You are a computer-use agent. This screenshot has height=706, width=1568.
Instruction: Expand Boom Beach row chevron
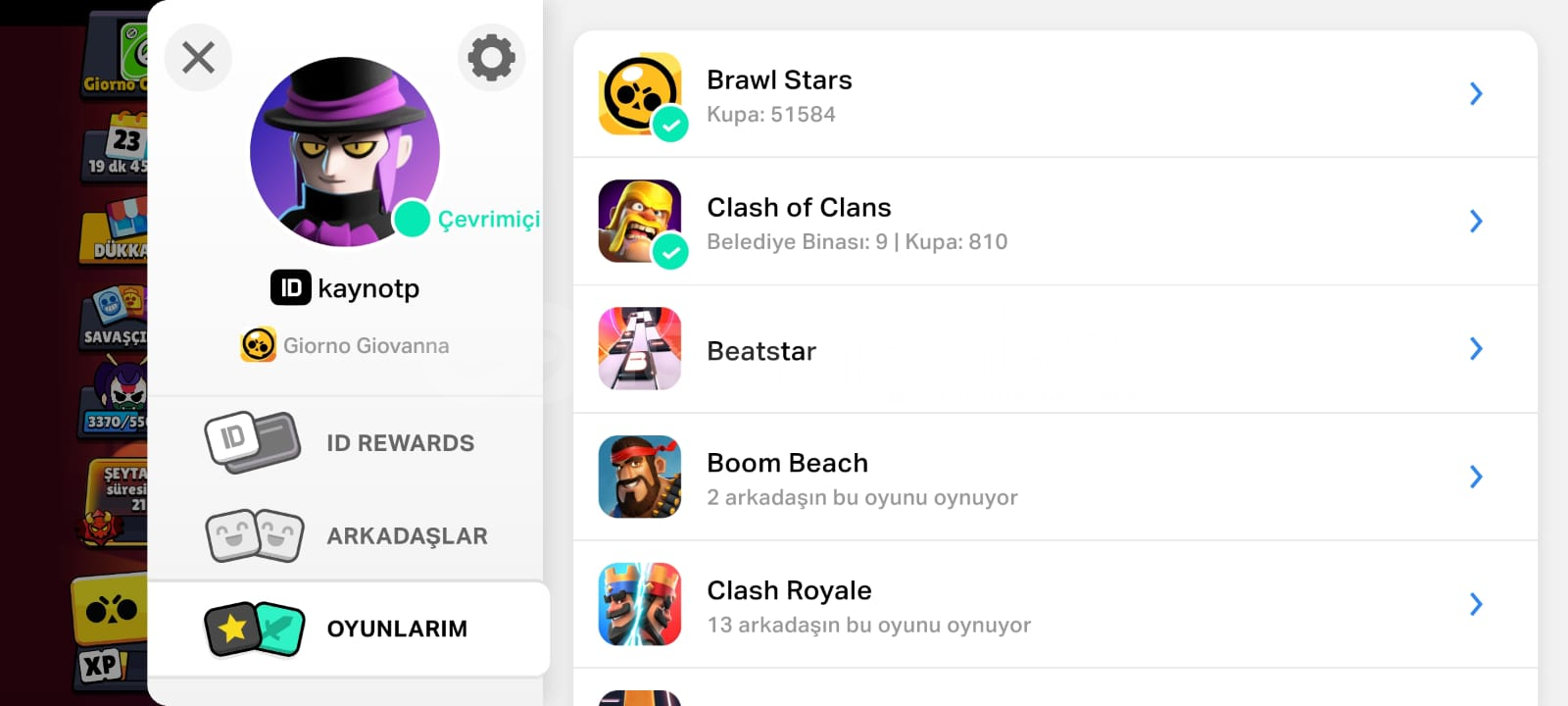pyautogui.click(x=1476, y=477)
